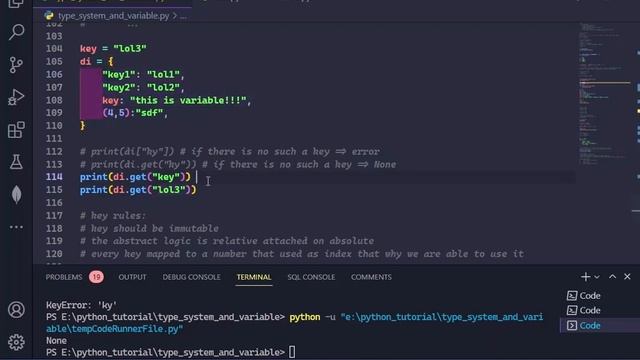The height and width of the screenshot is (360, 640).
Task: Click line number 110 in gutter
Action: point(54,126)
